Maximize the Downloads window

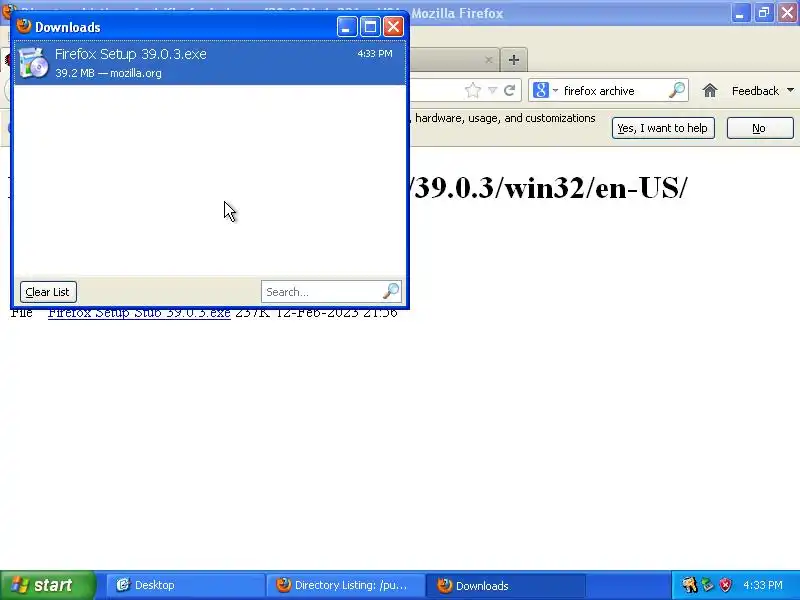tap(370, 27)
